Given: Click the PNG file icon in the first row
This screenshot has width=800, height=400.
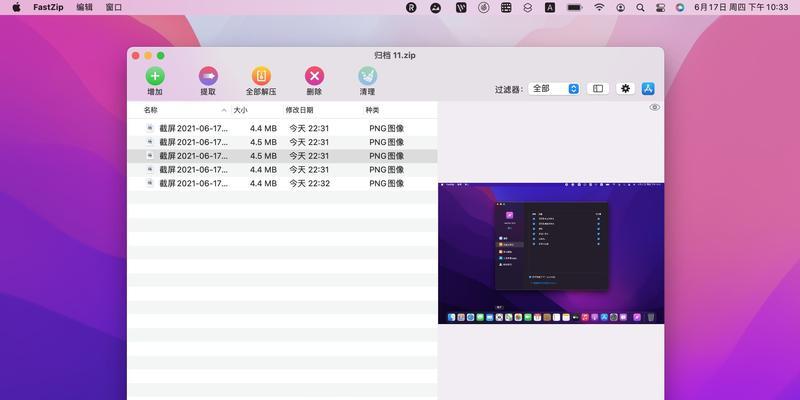Looking at the screenshot, I should pyautogui.click(x=149, y=128).
